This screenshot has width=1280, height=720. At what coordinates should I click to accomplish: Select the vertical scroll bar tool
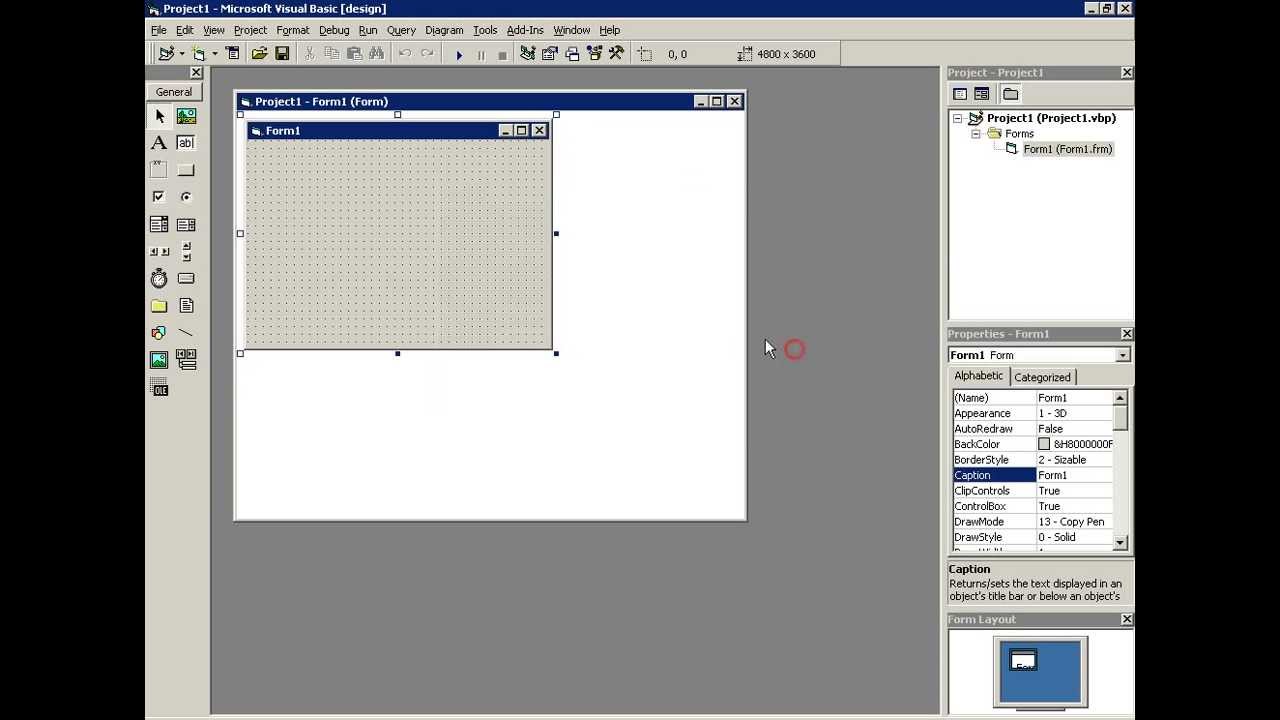[x=186, y=251]
